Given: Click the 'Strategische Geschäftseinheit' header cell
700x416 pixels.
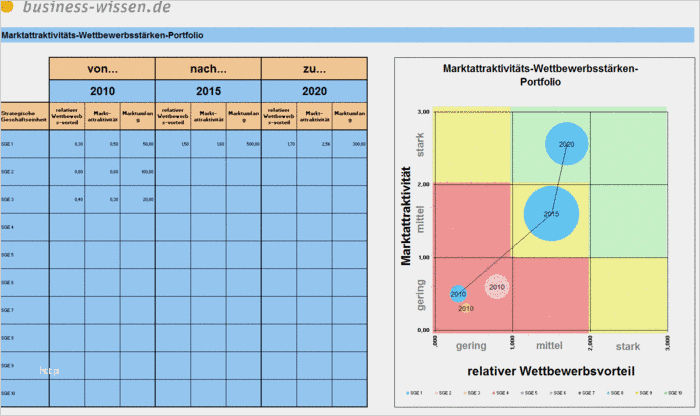Looking at the screenshot, I should click(x=25, y=116).
